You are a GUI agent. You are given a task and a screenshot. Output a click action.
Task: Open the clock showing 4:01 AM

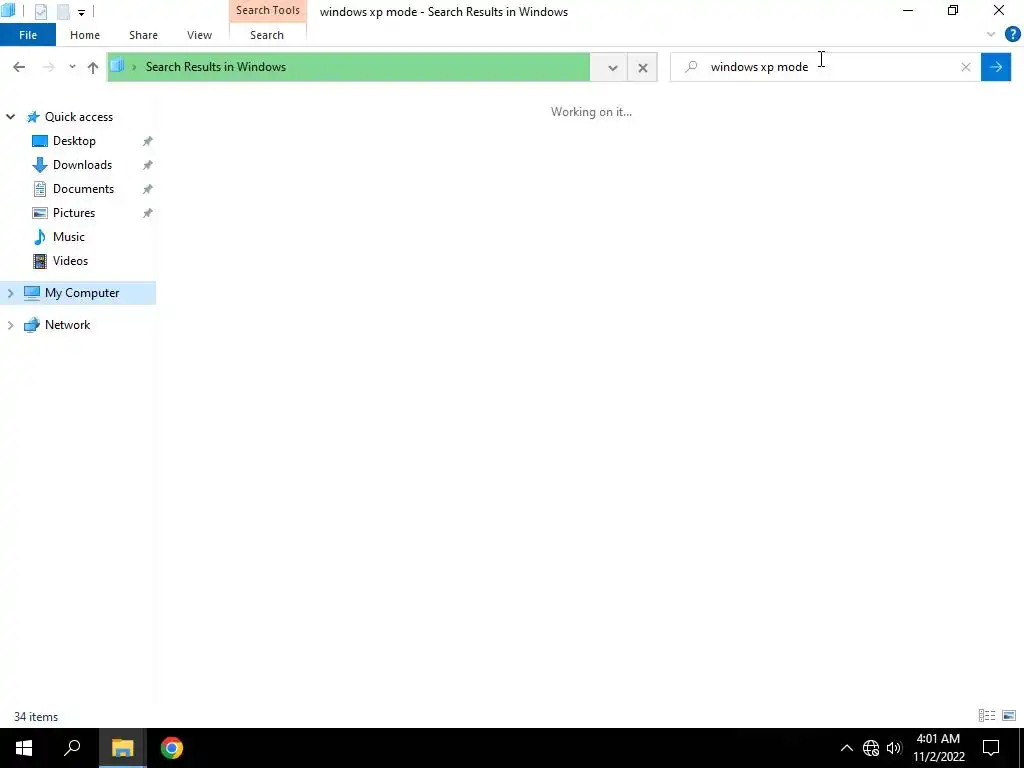click(938, 748)
